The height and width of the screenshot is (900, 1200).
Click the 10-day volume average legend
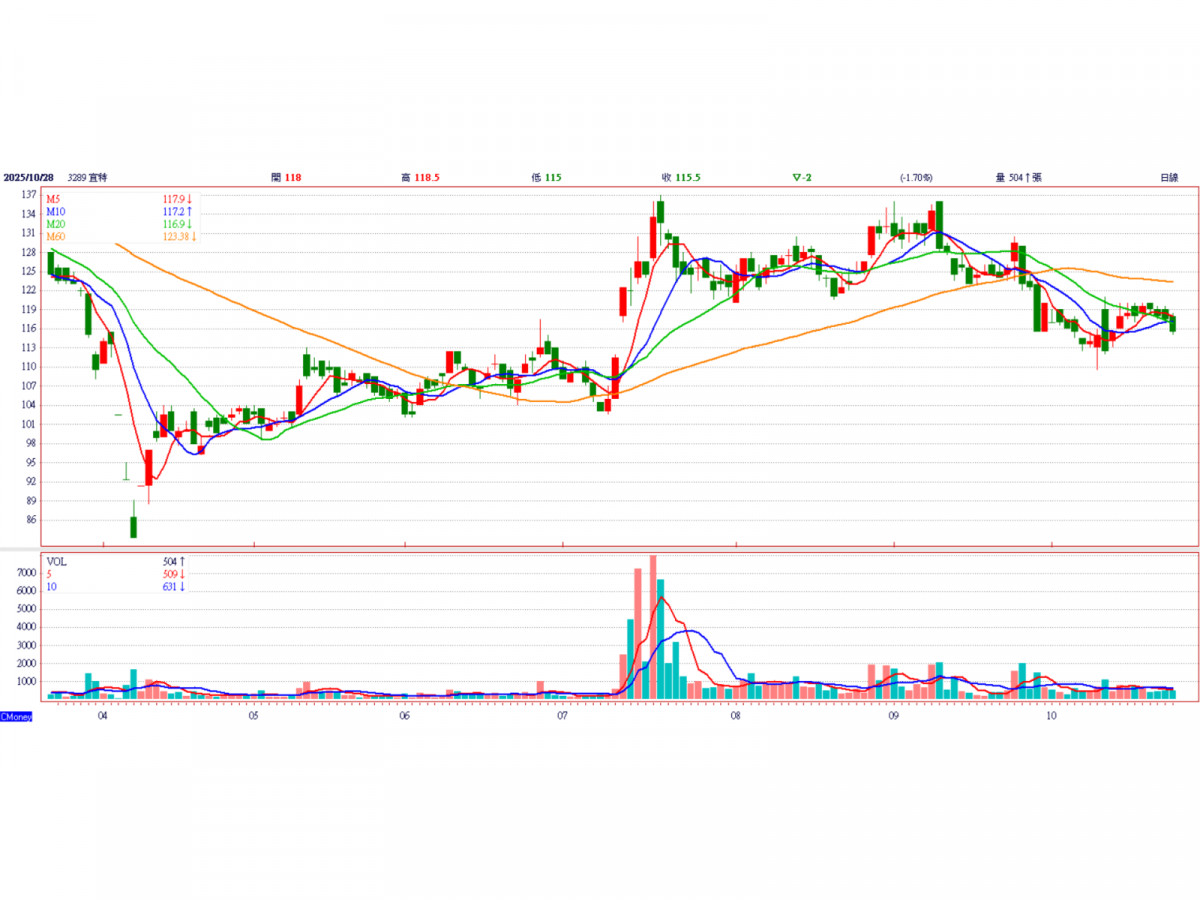point(52,587)
